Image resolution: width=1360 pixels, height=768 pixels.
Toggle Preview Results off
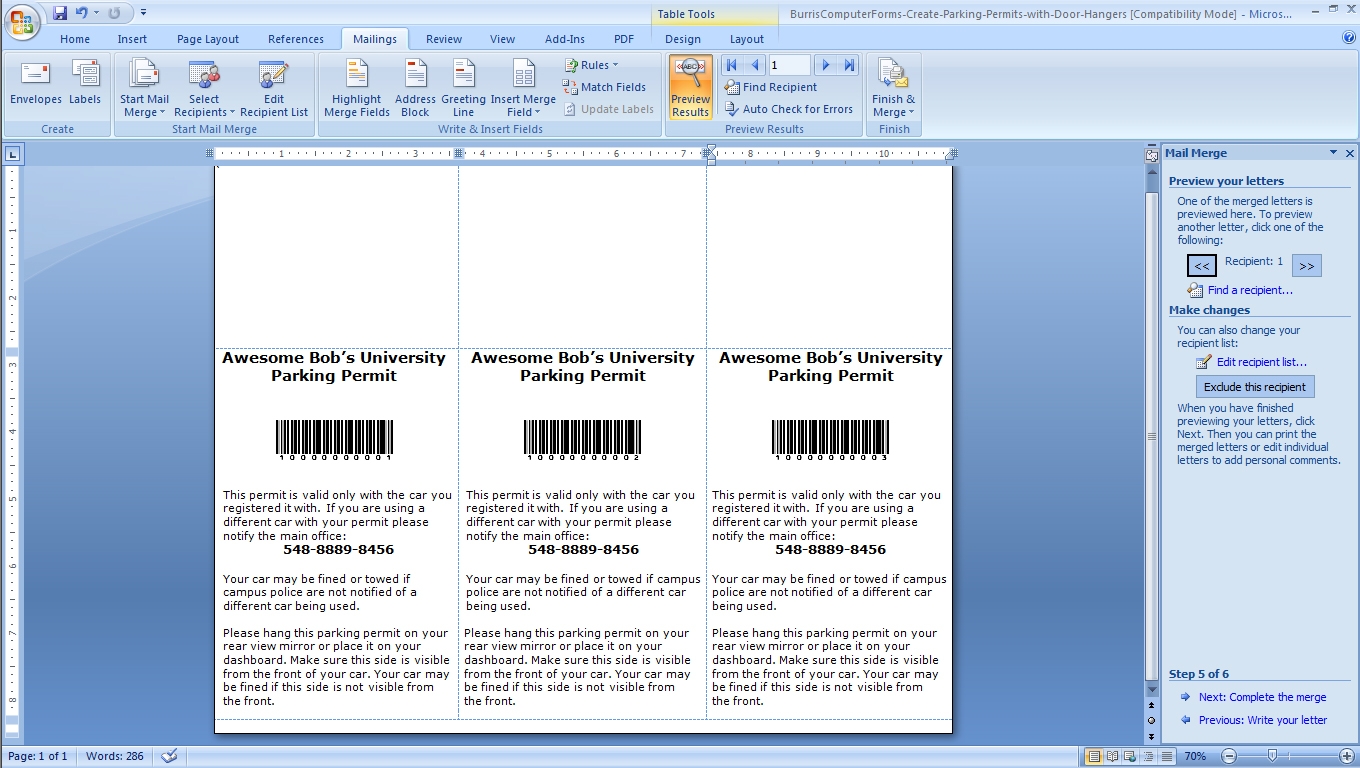[690, 88]
